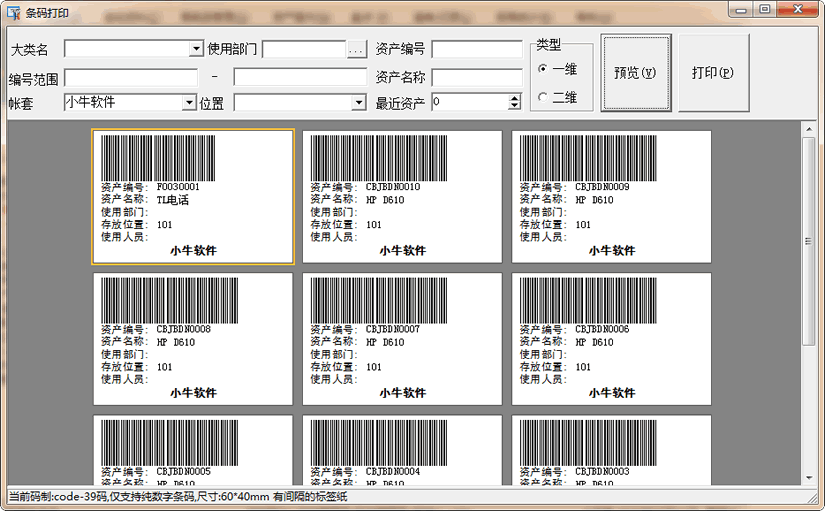Select the CBJBDN0009 barcode label
Viewport: 825px width, 511px height.
(611, 197)
